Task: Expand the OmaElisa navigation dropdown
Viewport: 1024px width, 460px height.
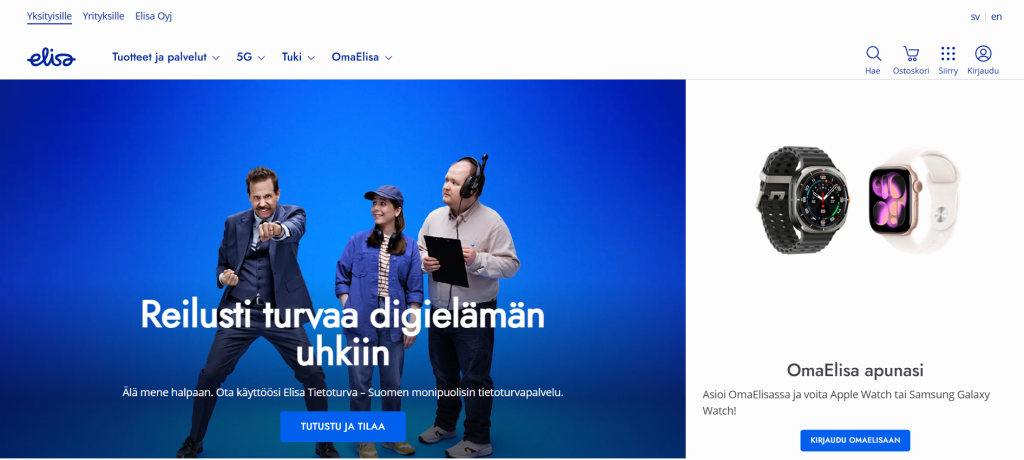Action: click(361, 57)
